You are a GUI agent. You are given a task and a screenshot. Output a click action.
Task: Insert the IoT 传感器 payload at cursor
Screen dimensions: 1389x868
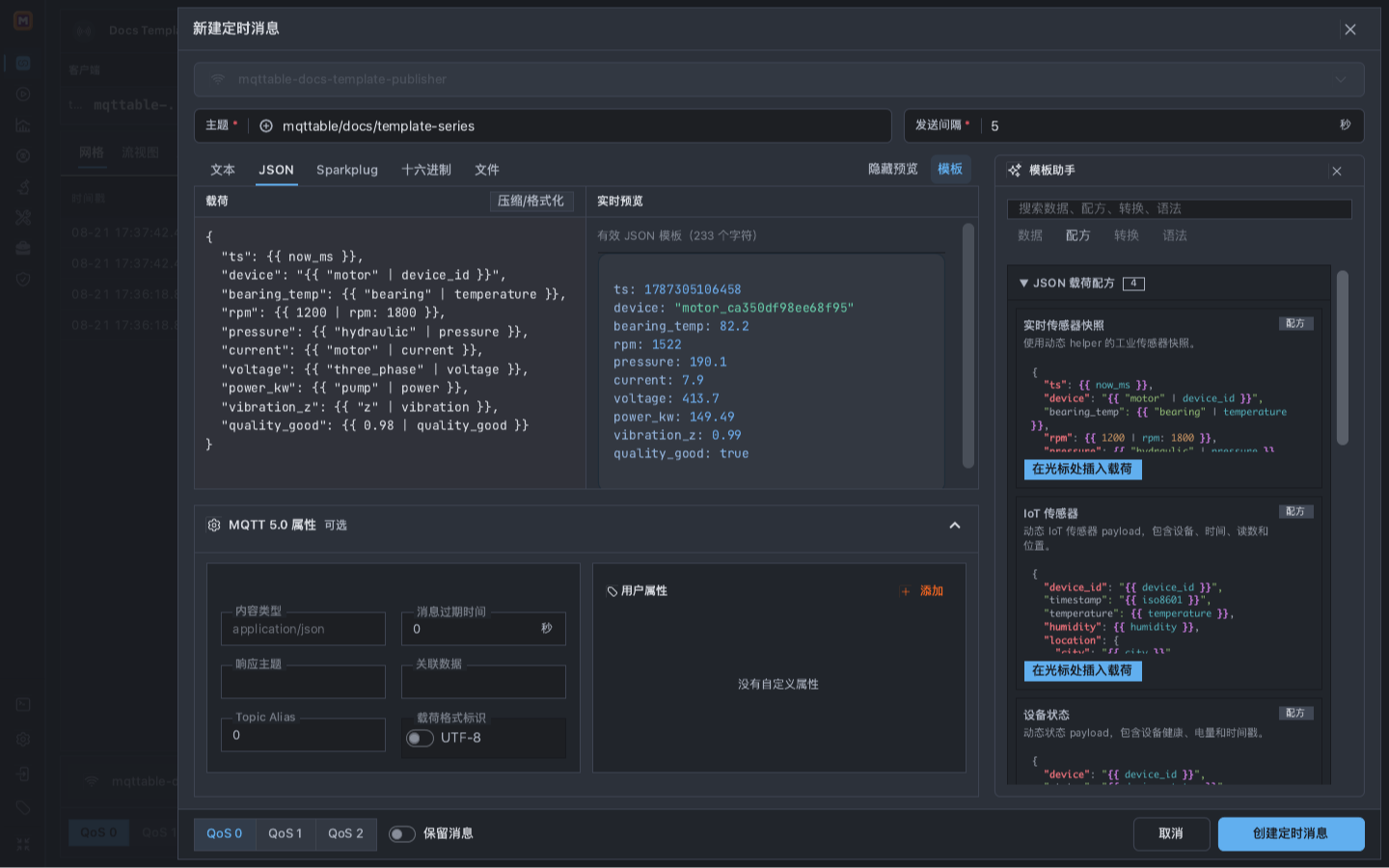[x=1082, y=671]
